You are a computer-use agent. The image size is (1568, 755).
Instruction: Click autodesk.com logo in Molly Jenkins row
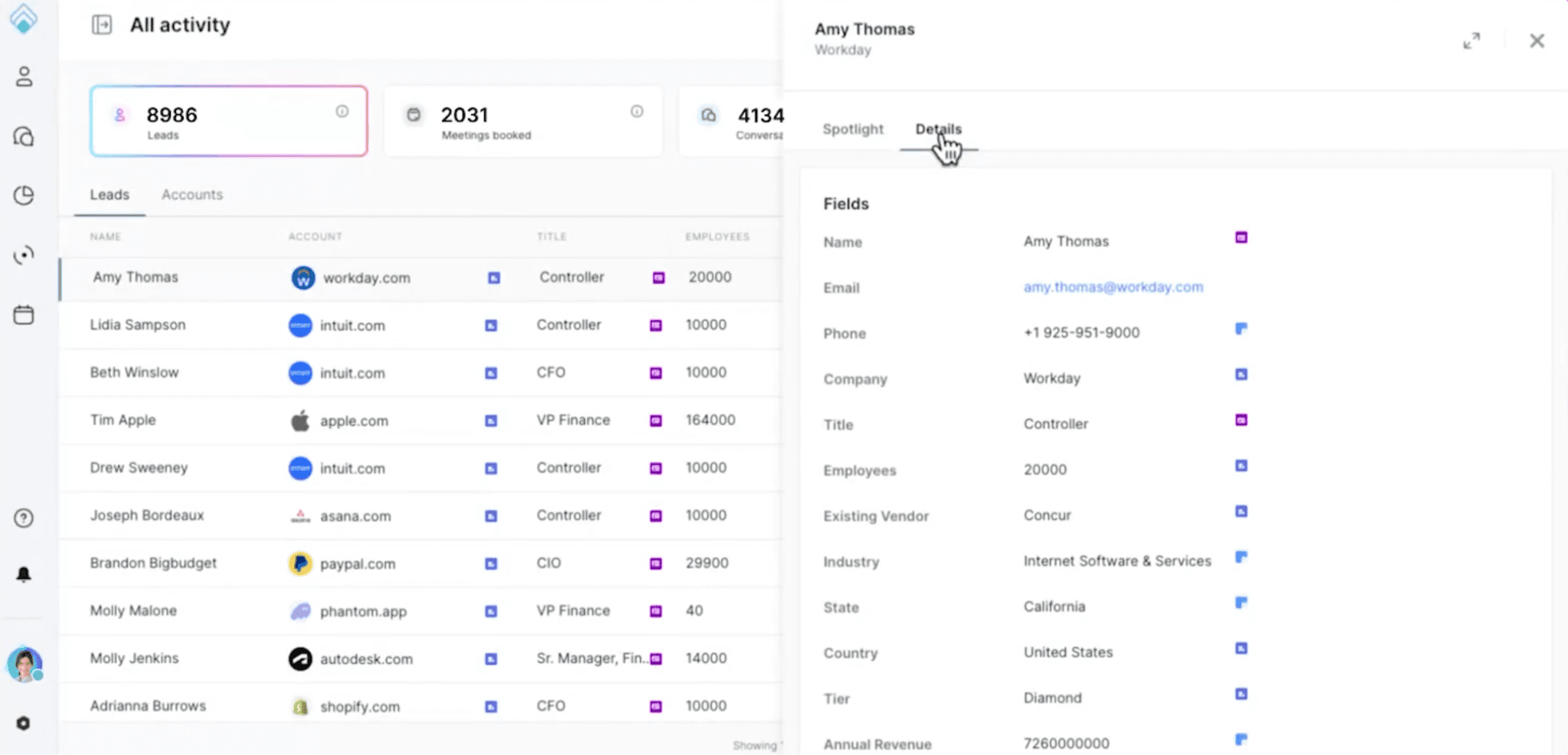[x=300, y=659]
